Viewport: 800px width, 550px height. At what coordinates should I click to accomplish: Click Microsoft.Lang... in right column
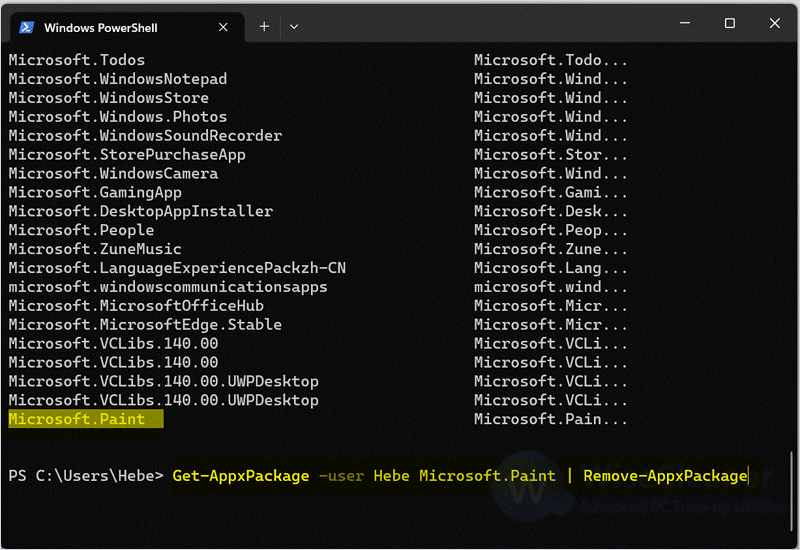(551, 268)
